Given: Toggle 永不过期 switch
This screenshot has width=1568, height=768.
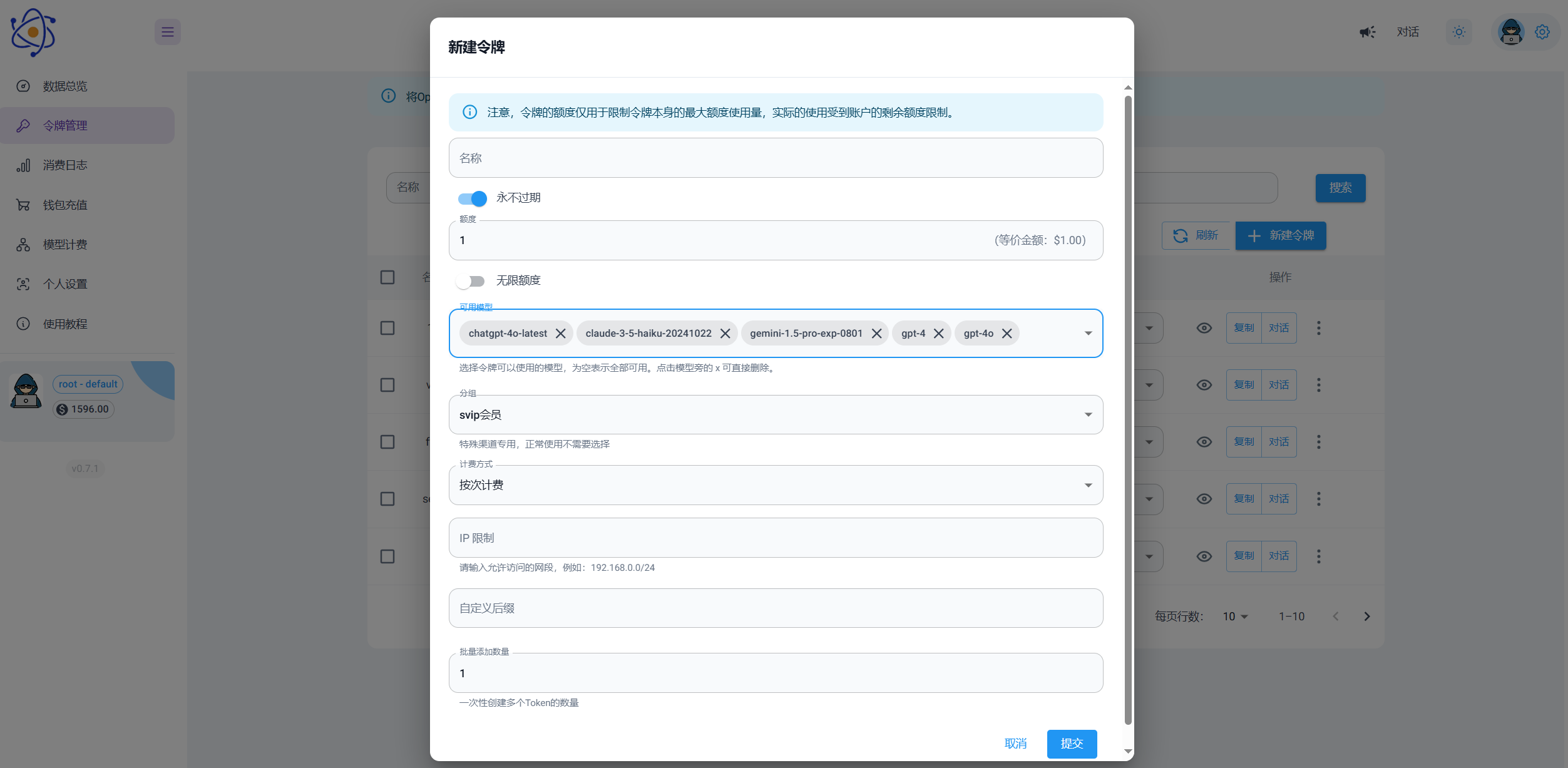Looking at the screenshot, I should click(472, 198).
